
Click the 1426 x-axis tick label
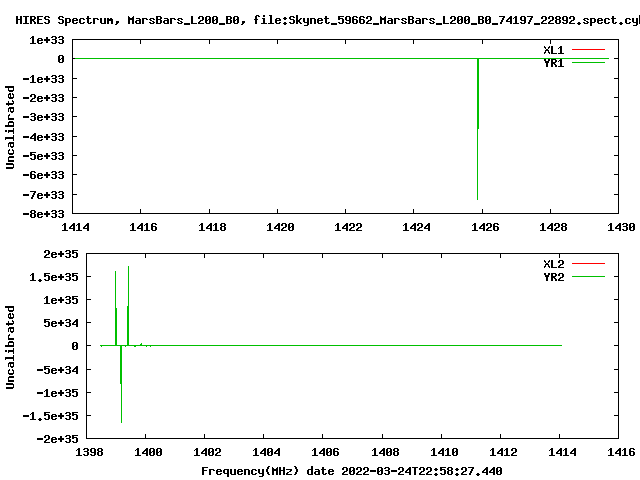pos(485,227)
